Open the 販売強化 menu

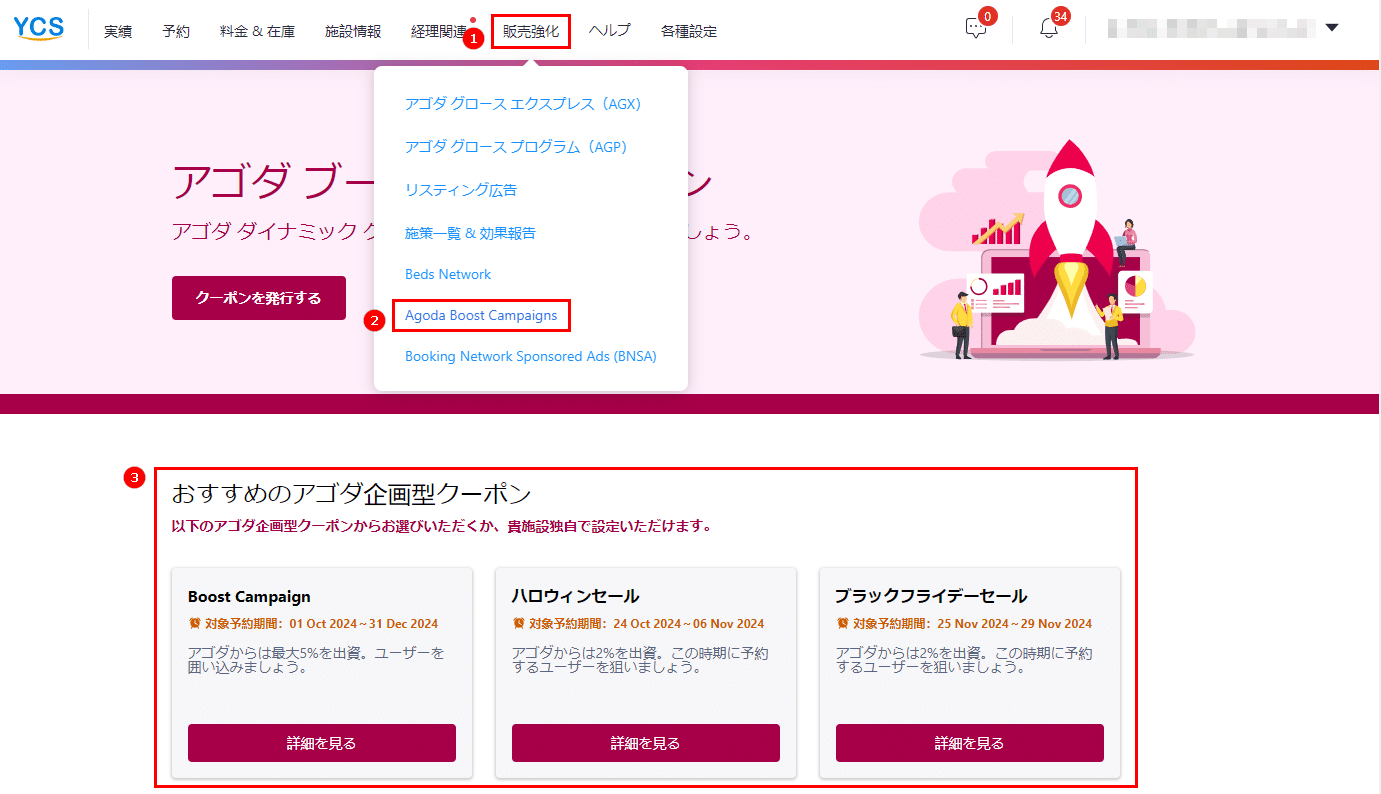coord(531,31)
